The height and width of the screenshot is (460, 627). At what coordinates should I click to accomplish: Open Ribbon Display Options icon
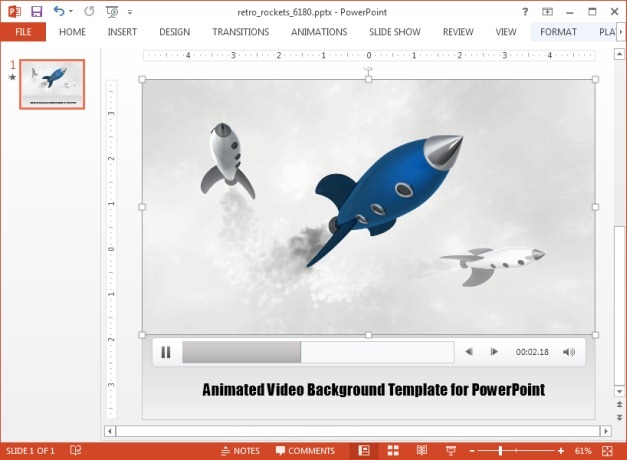click(x=547, y=12)
